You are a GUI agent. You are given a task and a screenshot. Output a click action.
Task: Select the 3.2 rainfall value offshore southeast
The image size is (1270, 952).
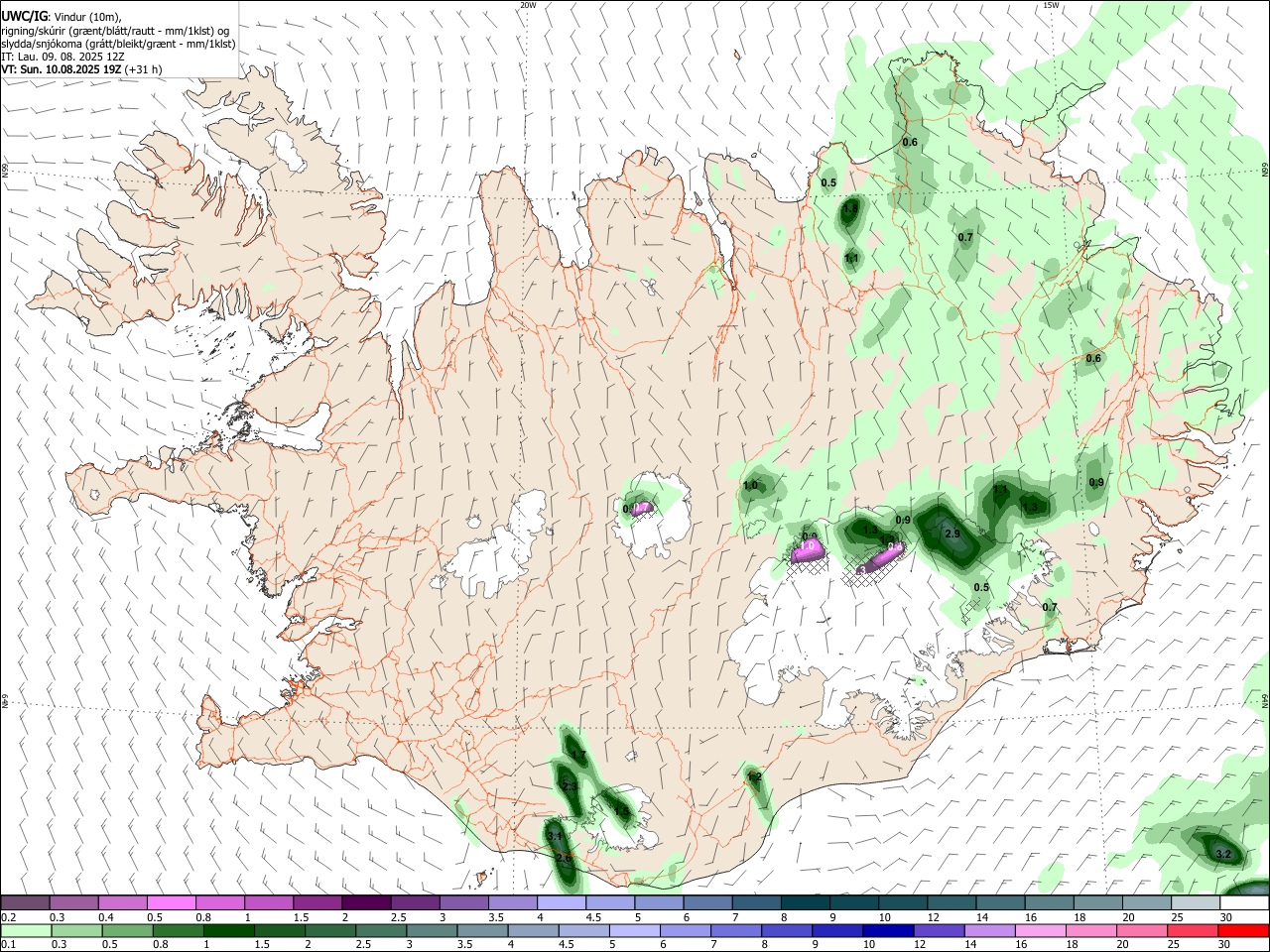[x=1223, y=854]
